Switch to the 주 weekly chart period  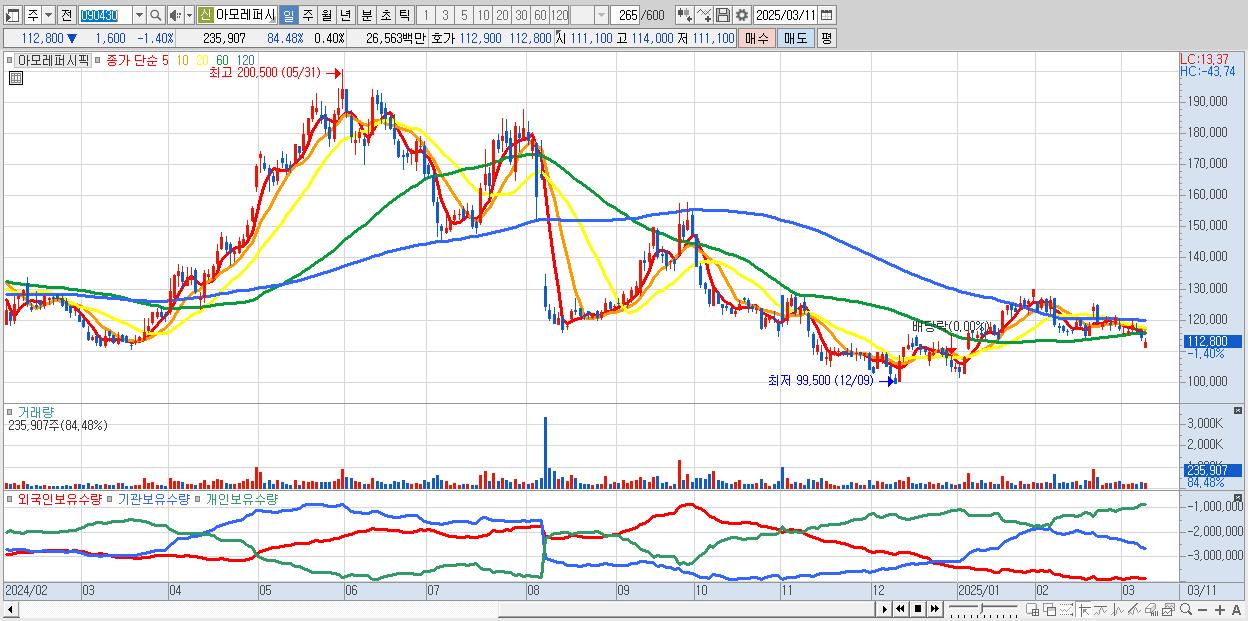[x=307, y=15]
